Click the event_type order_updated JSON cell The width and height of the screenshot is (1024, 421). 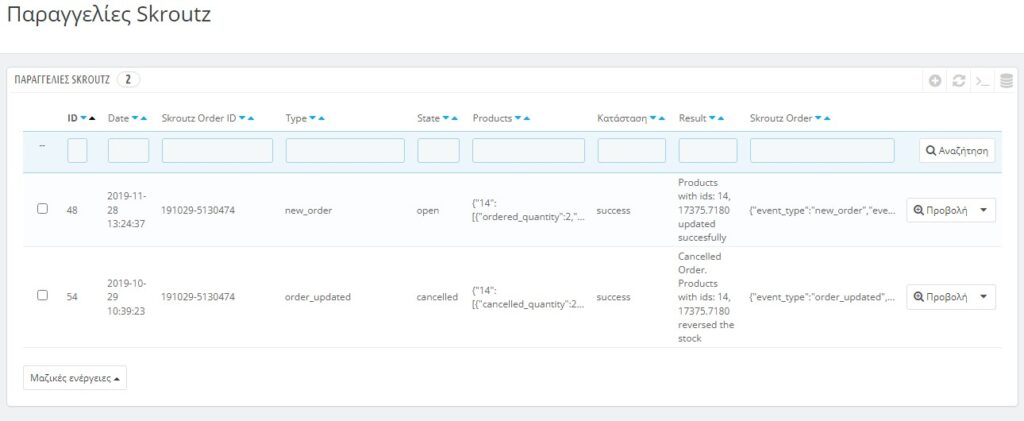pos(822,297)
